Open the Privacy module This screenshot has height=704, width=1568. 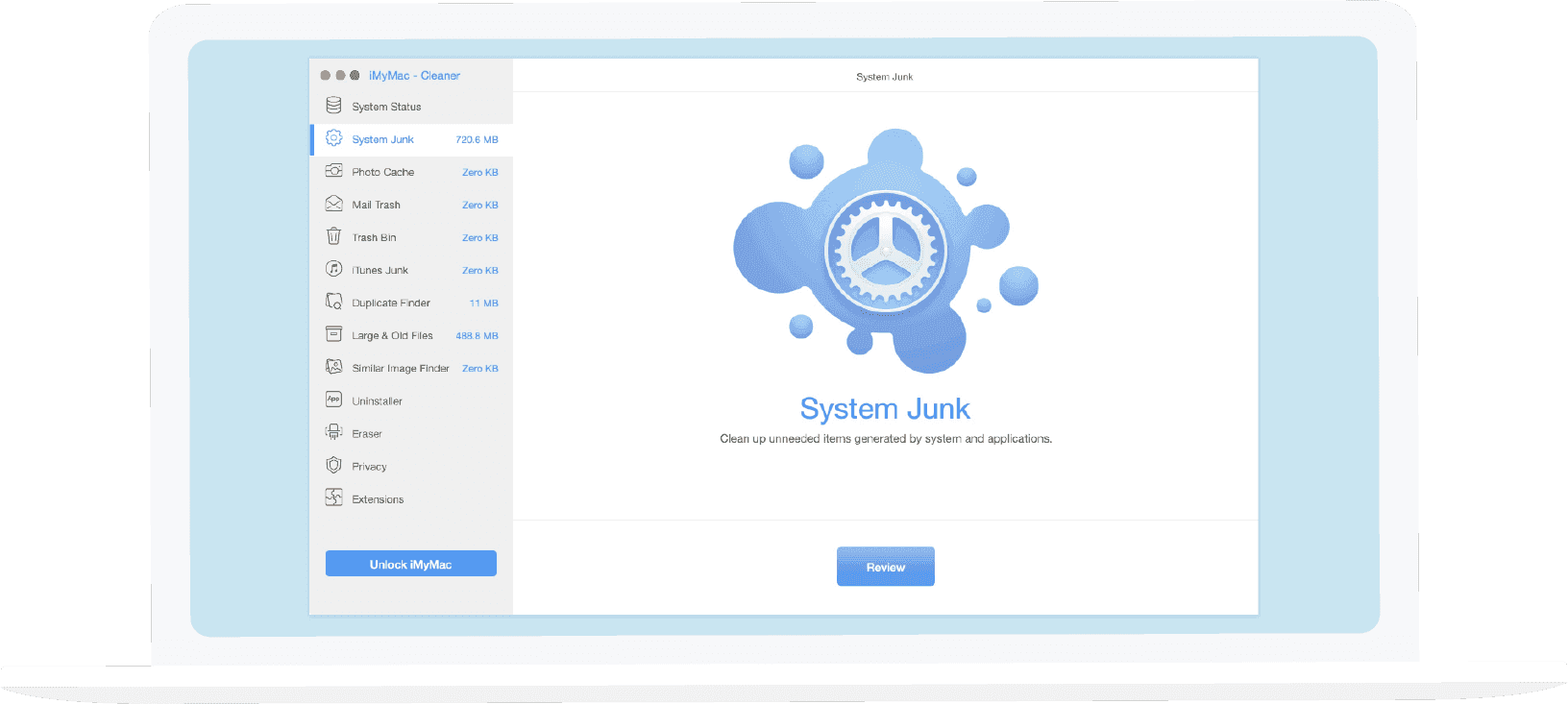tap(411, 466)
